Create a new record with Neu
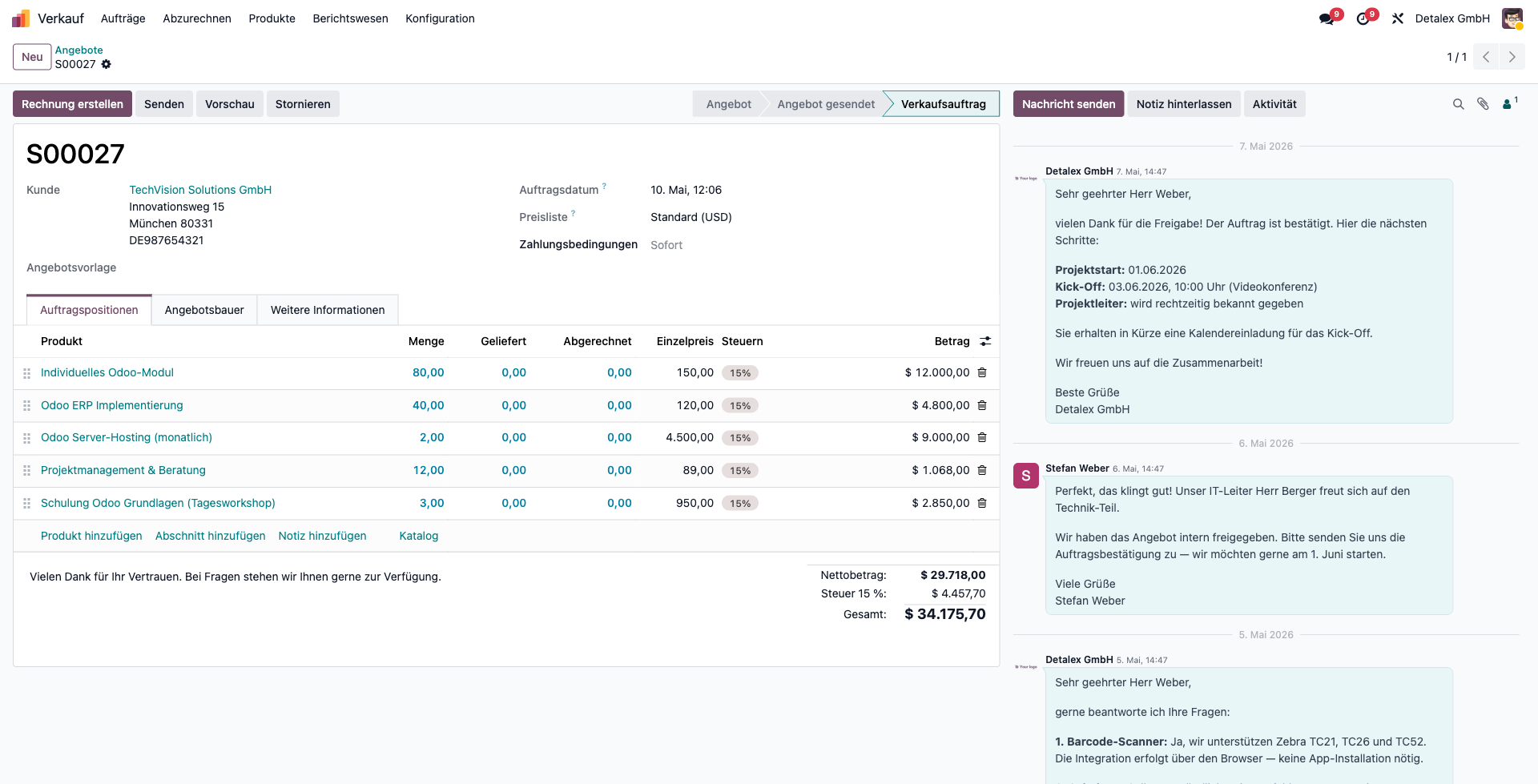Image resolution: width=1538 pixels, height=784 pixels. (32, 57)
